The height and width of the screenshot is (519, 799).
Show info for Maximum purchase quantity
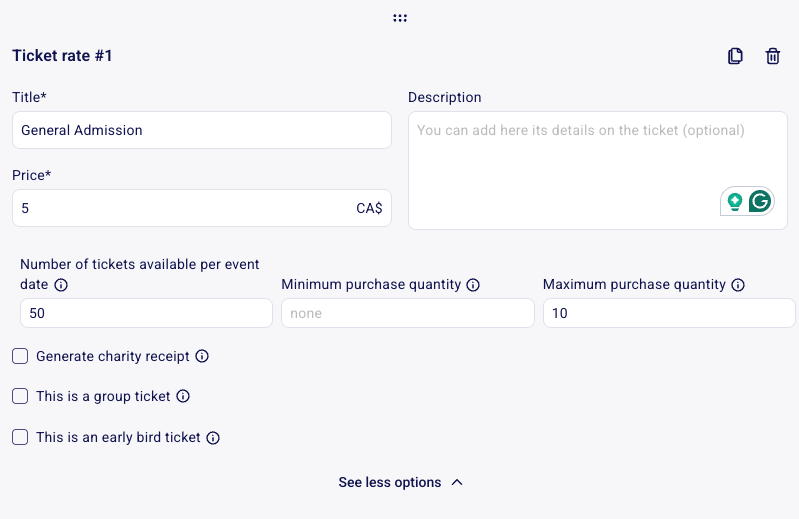[738, 285]
